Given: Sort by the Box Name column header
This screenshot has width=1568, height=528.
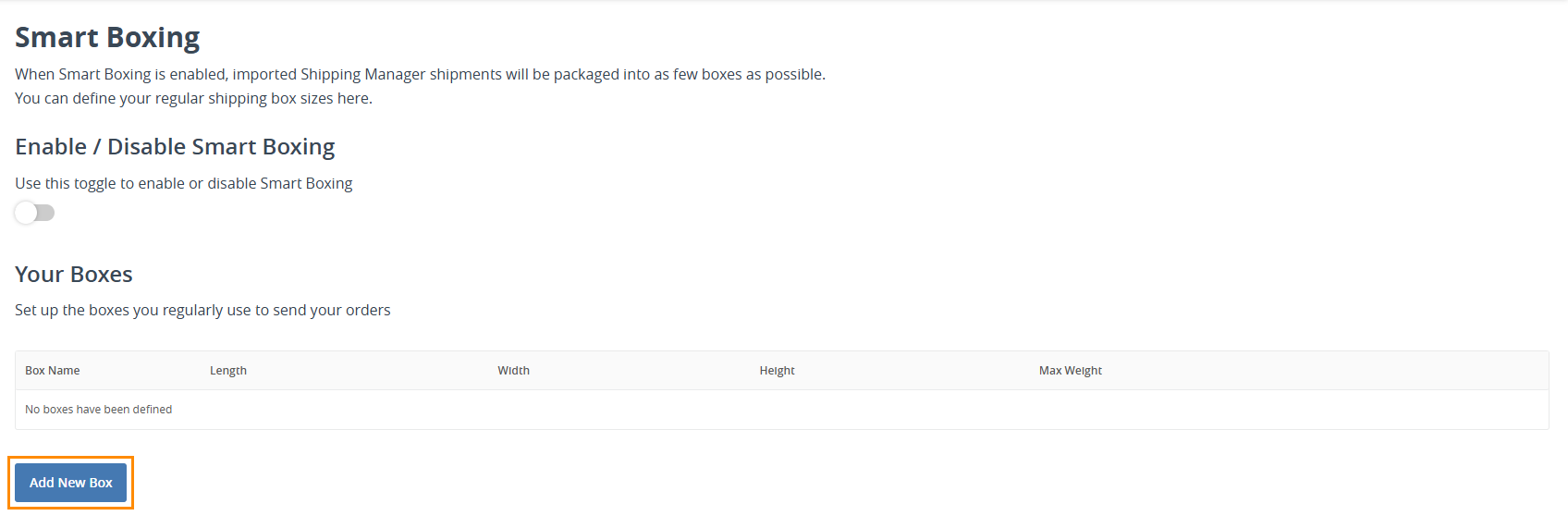Looking at the screenshot, I should 53,371.
